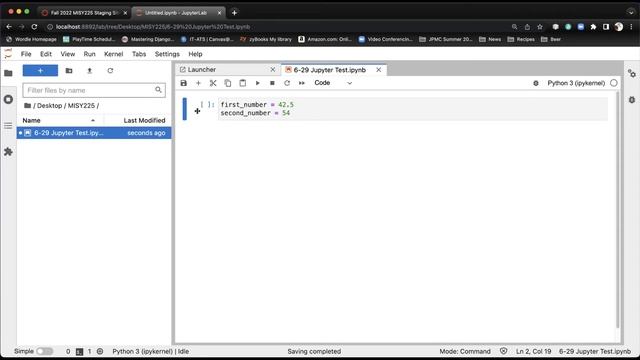Screen dimensions: 640x360
Task: Navigate to Desktop in breadcrumb path
Action: click(49, 105)
